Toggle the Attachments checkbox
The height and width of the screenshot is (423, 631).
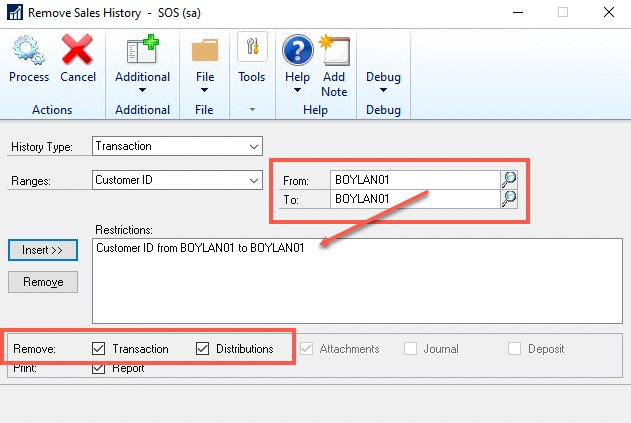307,349
